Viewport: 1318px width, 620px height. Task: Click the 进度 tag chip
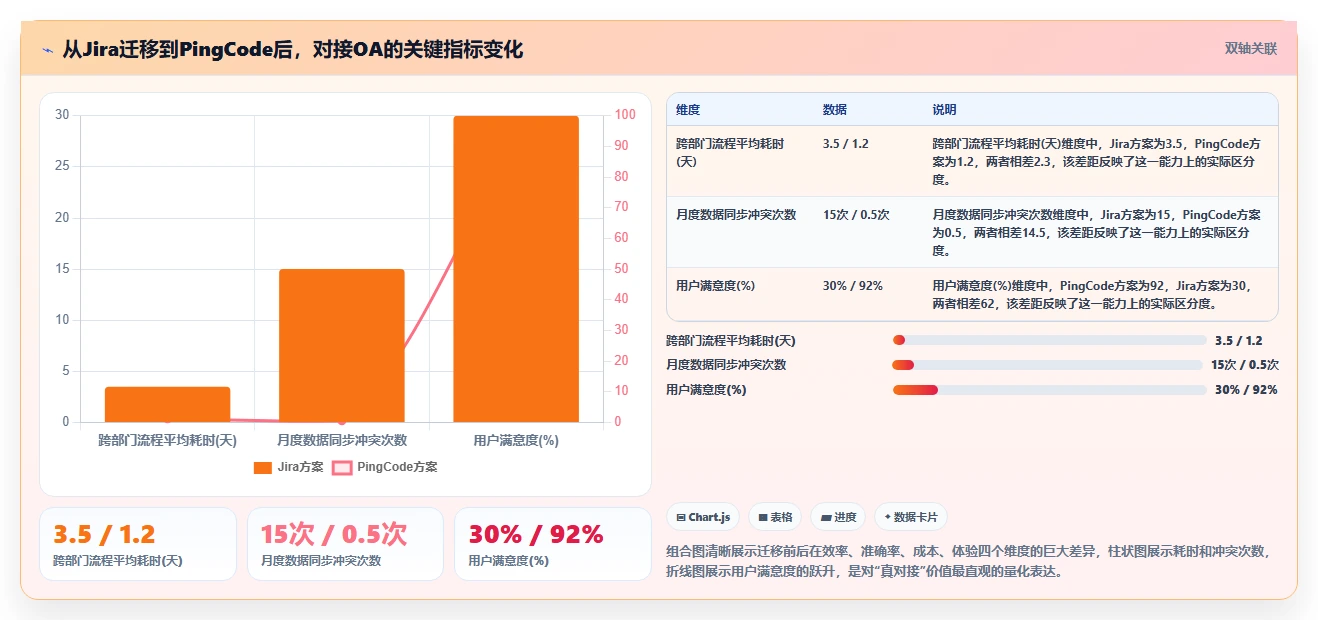838,517
